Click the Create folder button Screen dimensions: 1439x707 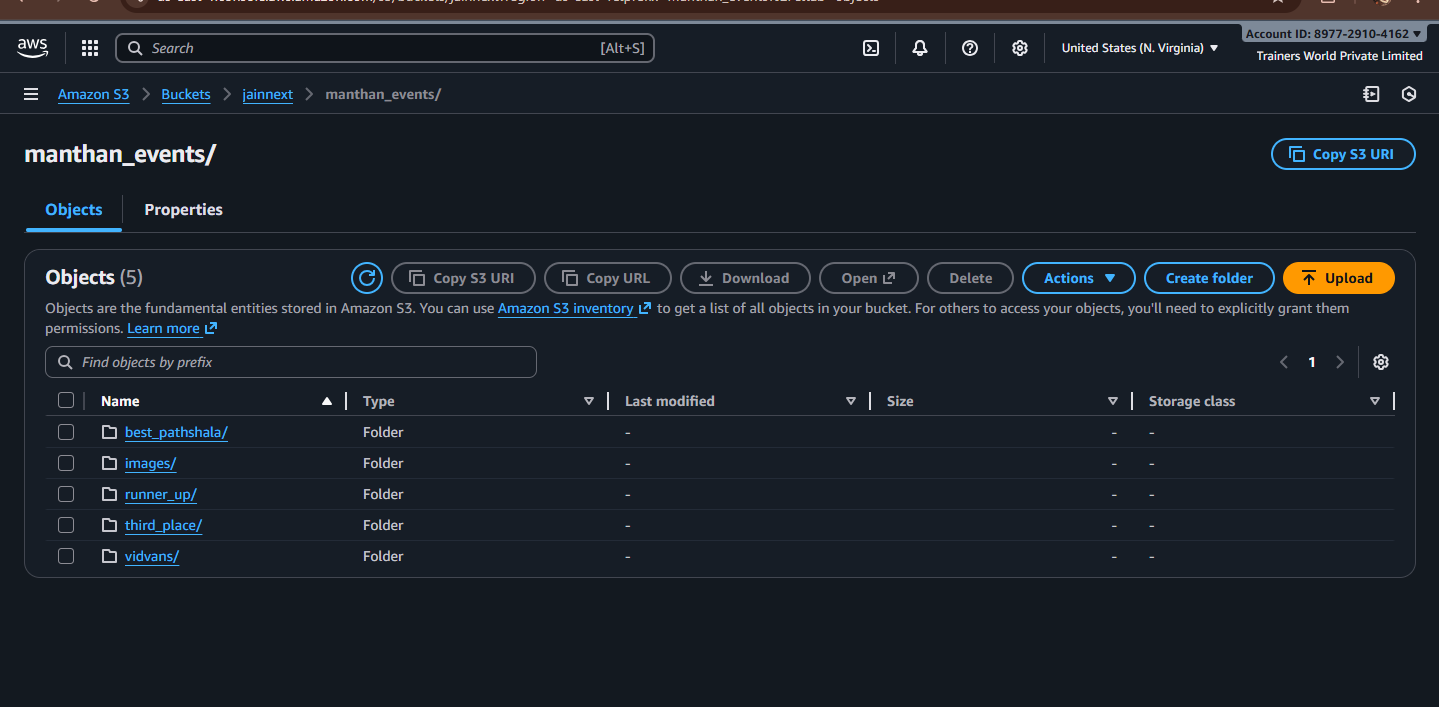pos(1208,278)
